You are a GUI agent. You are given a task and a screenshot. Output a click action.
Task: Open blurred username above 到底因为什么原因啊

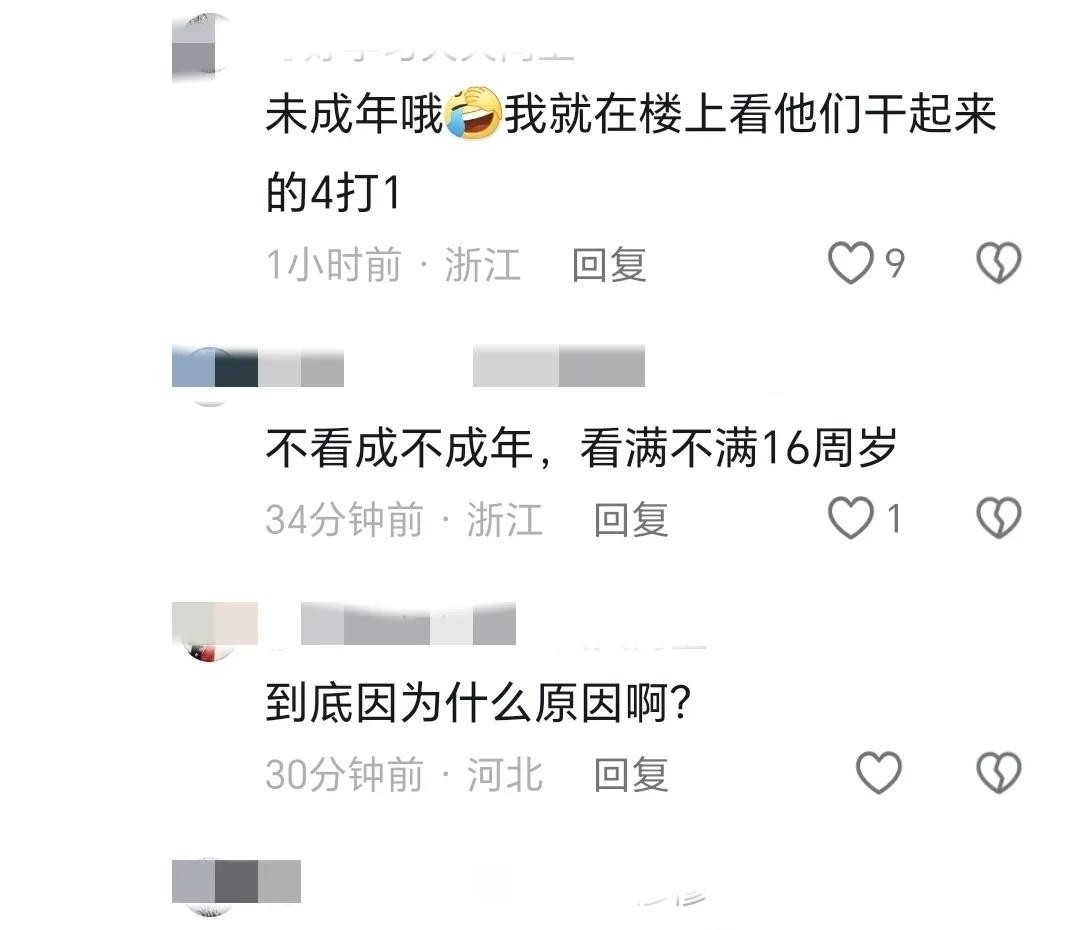(408, 623)
